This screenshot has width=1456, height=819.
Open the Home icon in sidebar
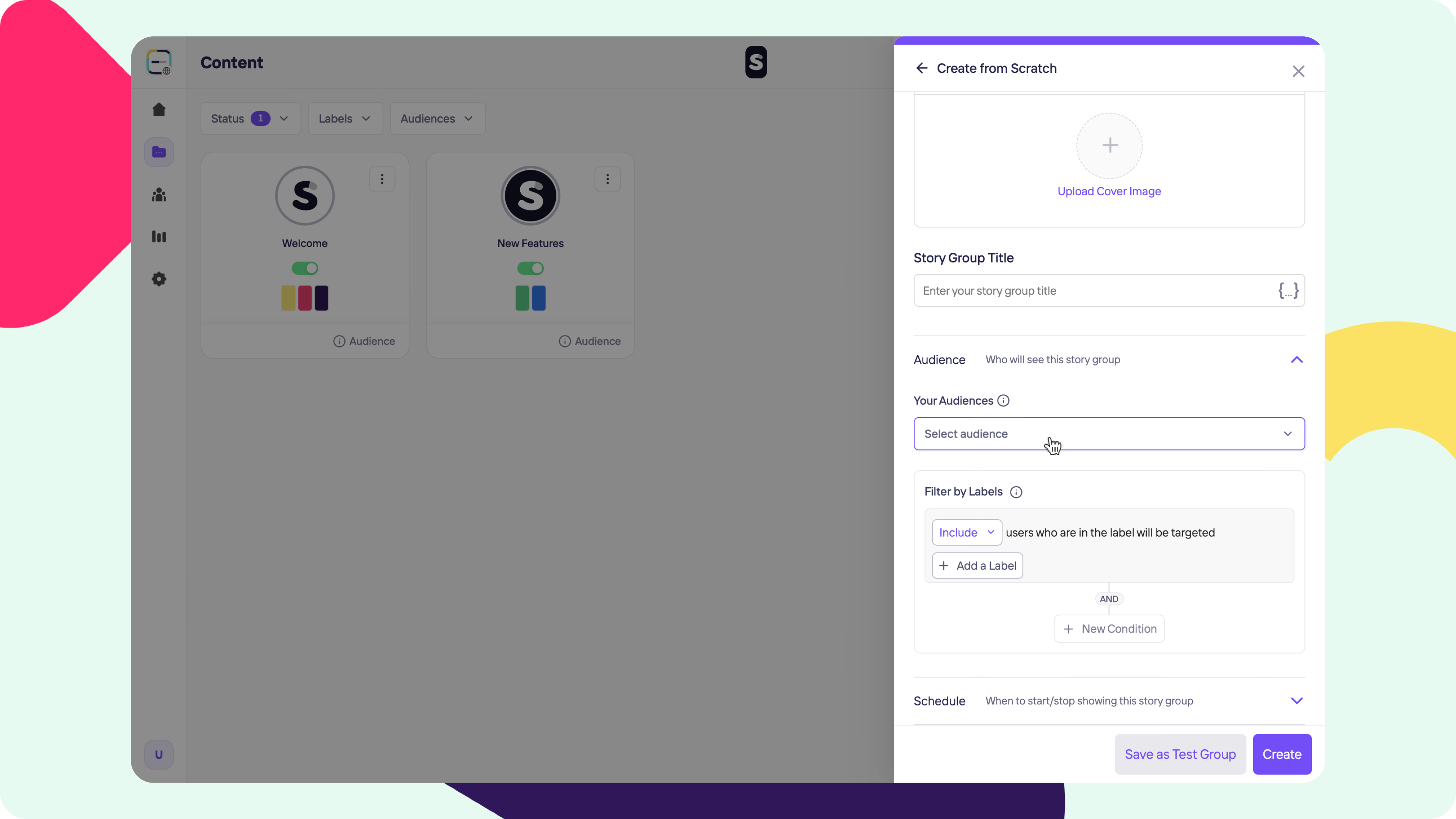coord(159,110)
